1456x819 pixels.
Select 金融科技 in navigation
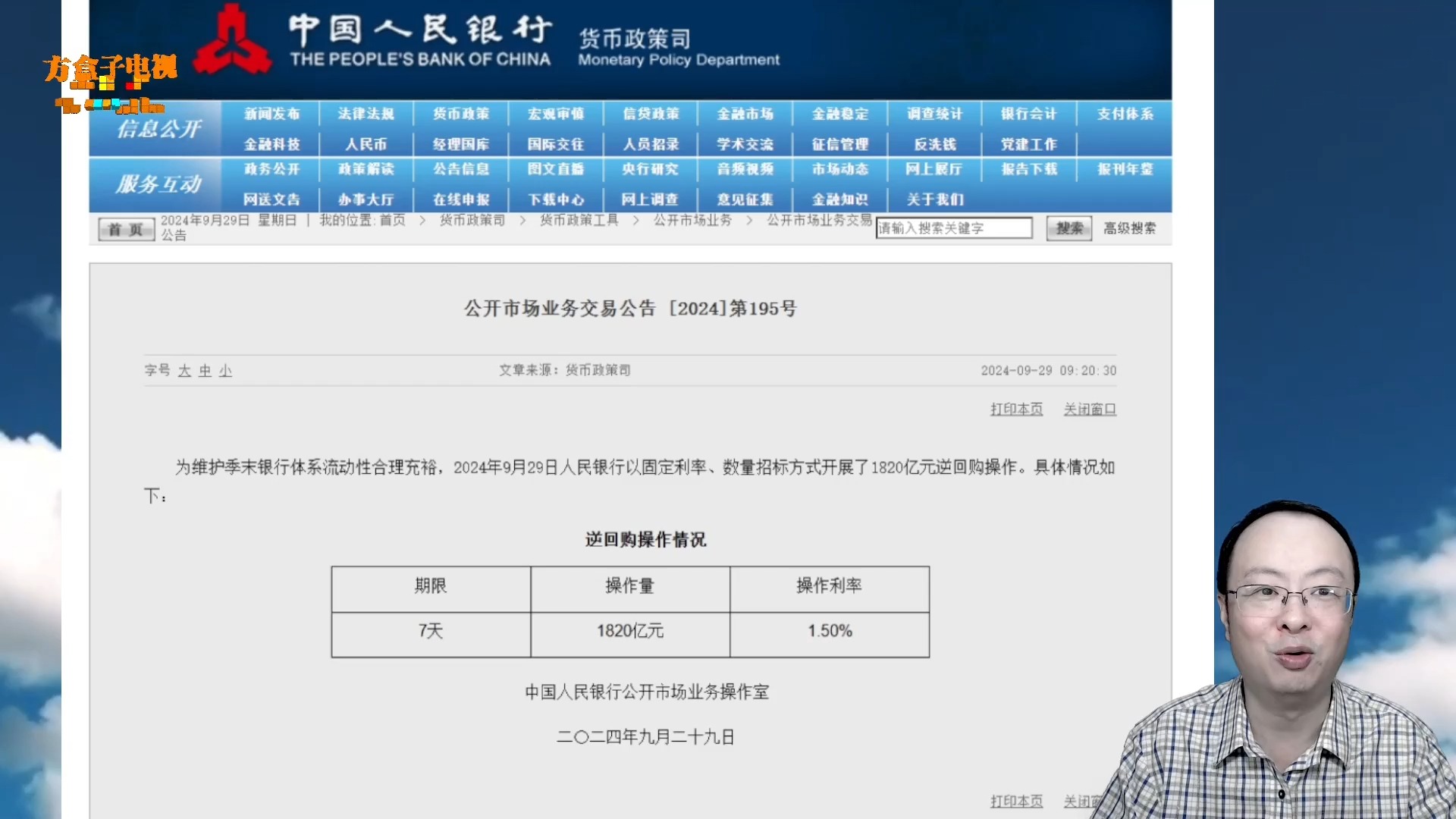pos(272,144)
